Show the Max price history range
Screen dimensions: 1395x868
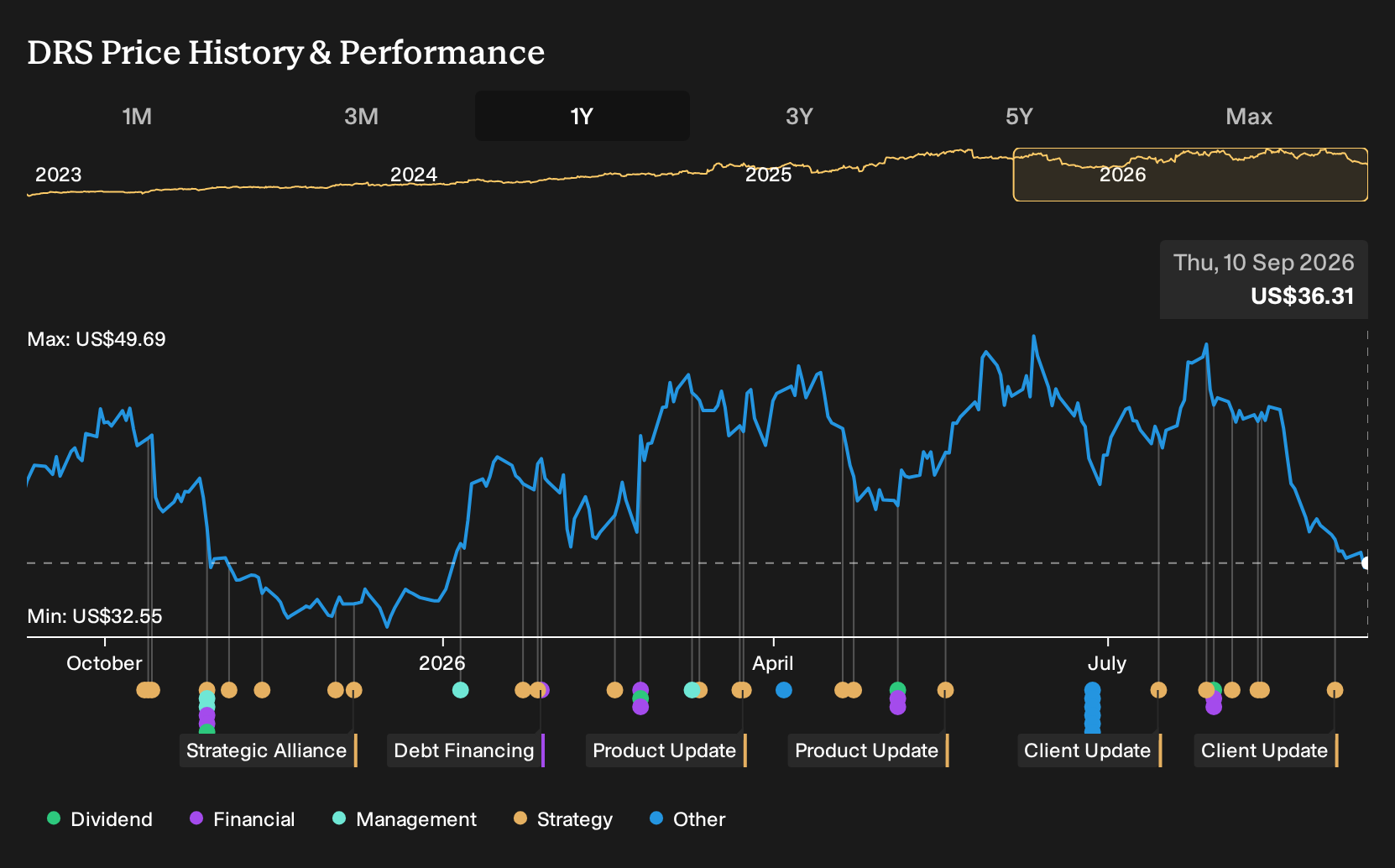[x=1249, y=116]
